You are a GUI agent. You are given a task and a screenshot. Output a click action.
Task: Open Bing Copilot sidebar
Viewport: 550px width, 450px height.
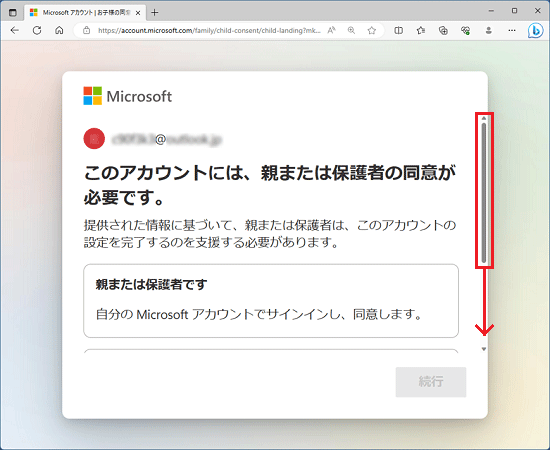point(536,31)
